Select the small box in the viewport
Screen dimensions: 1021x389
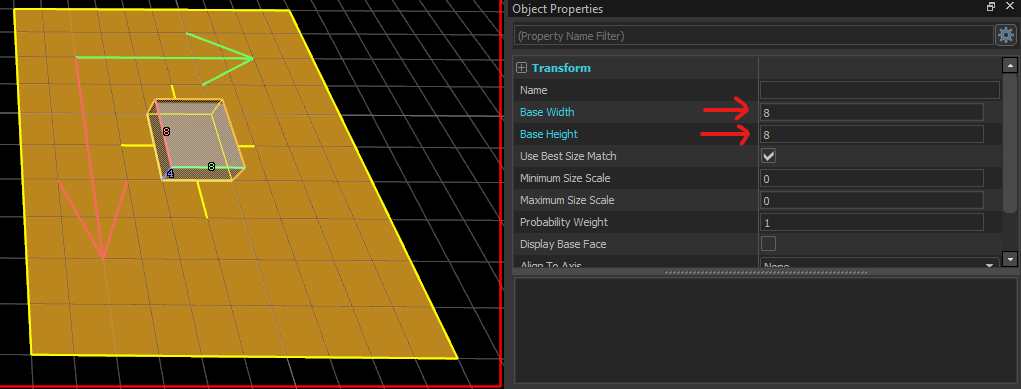pyautogui.click(x=197, y=140)
